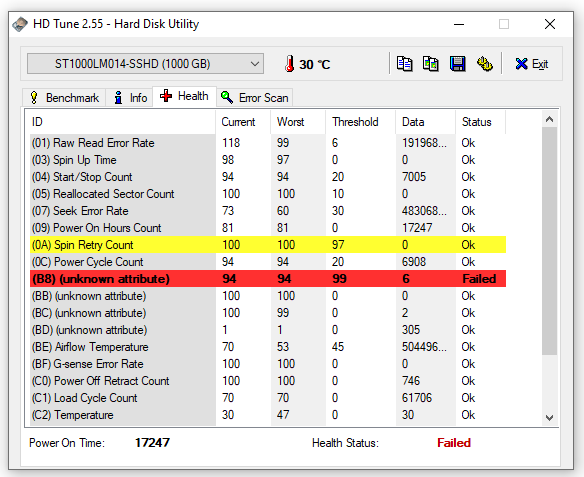
Task: Select the highlighted (0A) Spin Retry Count row
Action: coord(268,245)
